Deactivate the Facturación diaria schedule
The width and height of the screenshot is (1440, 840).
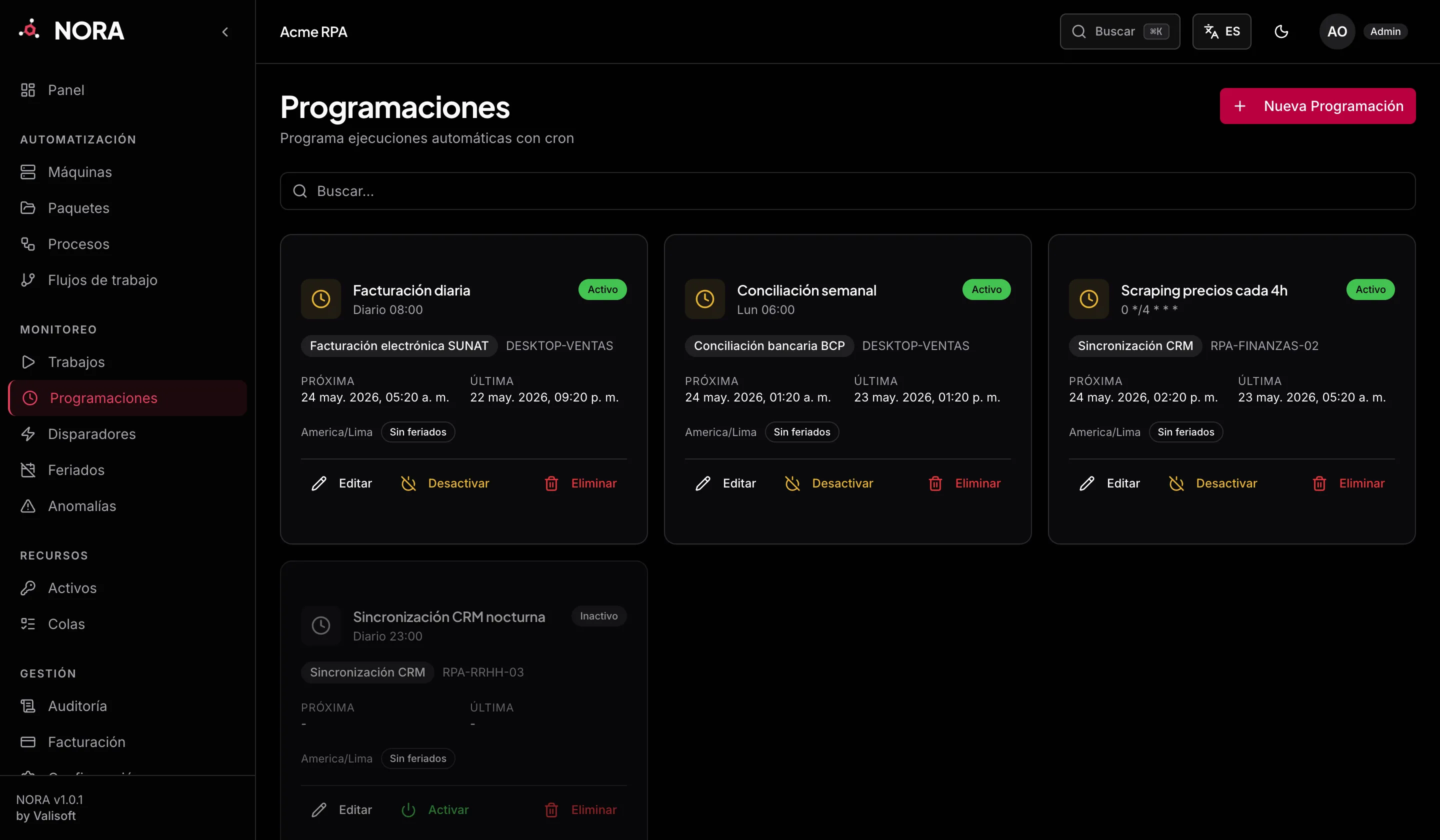click(x=444, y=483)
